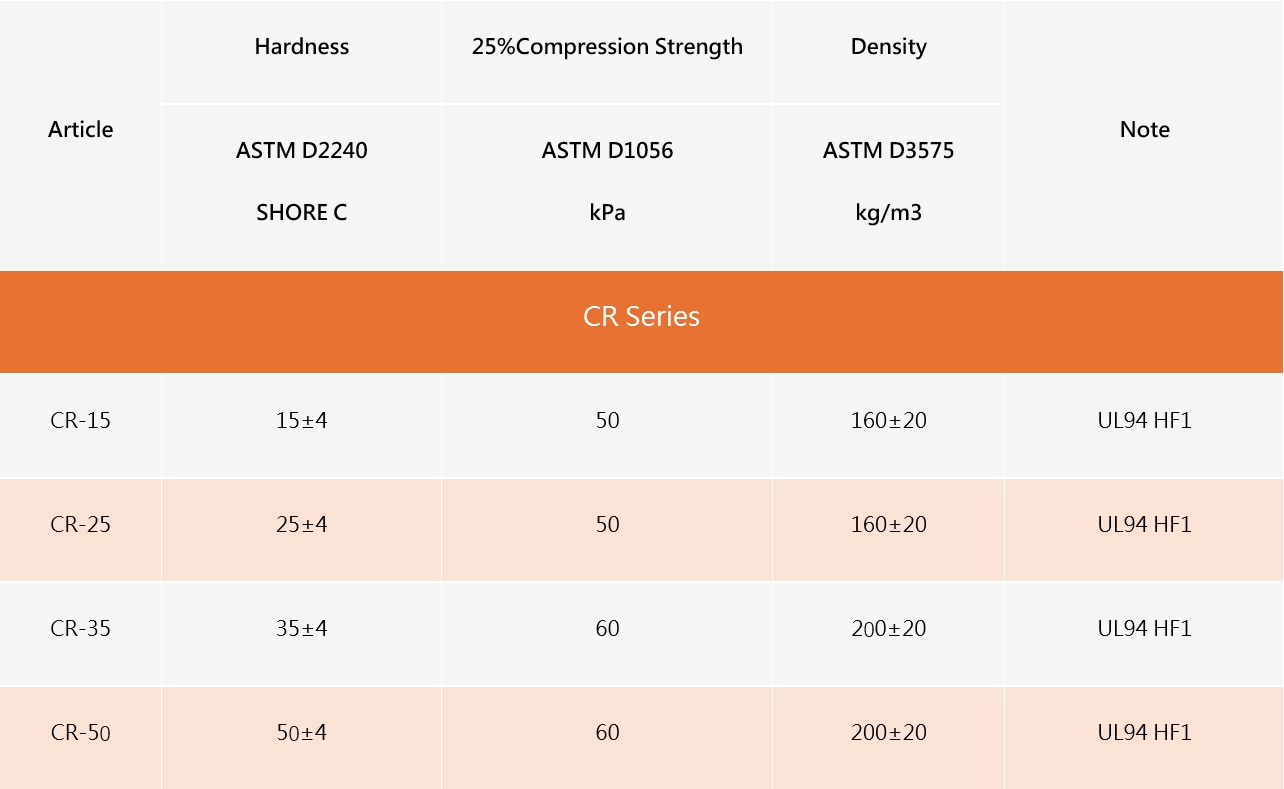
Task: Click the SHORE C unit label
Action: [x=302, y=213]
